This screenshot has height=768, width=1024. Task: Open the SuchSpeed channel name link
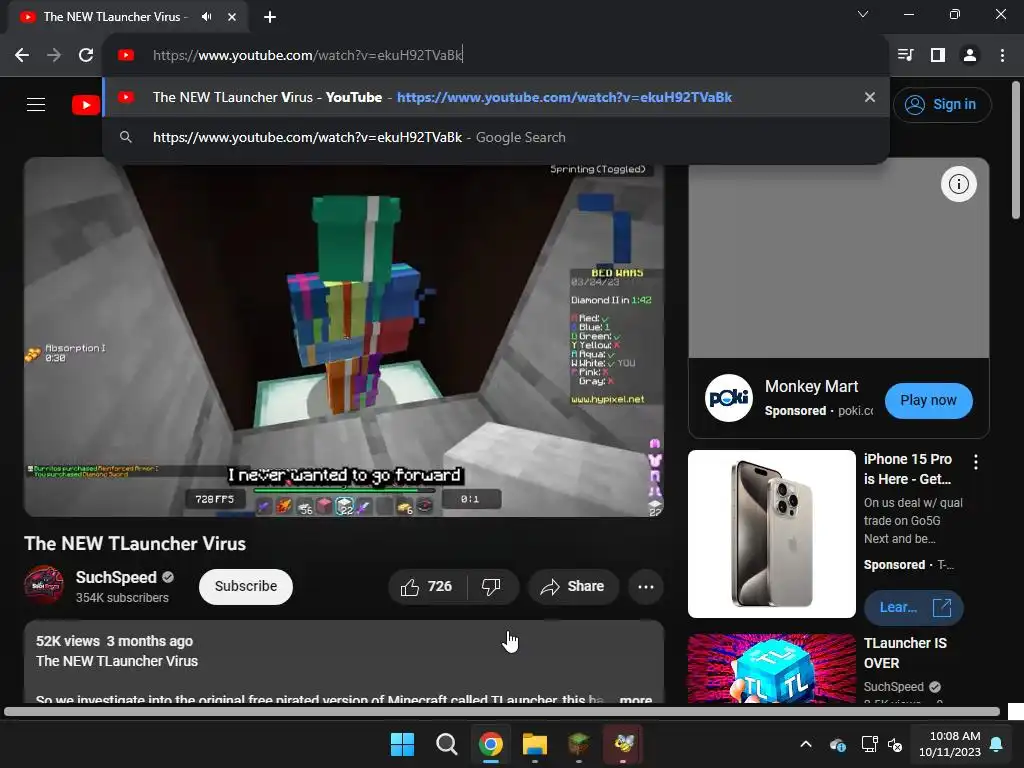(116, 577)
